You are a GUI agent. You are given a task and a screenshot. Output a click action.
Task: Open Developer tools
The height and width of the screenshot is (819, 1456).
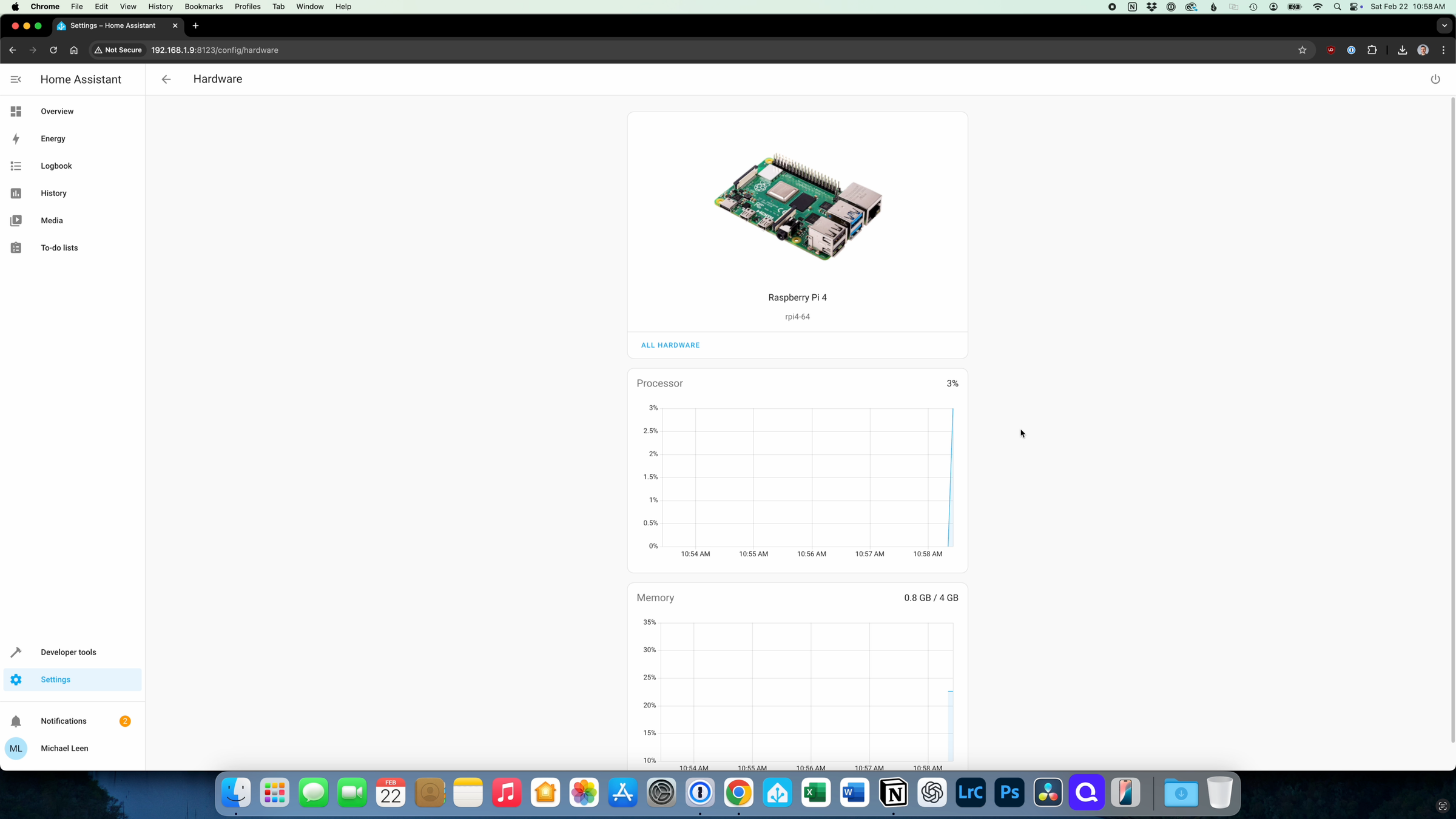click(x=68, y=653)
